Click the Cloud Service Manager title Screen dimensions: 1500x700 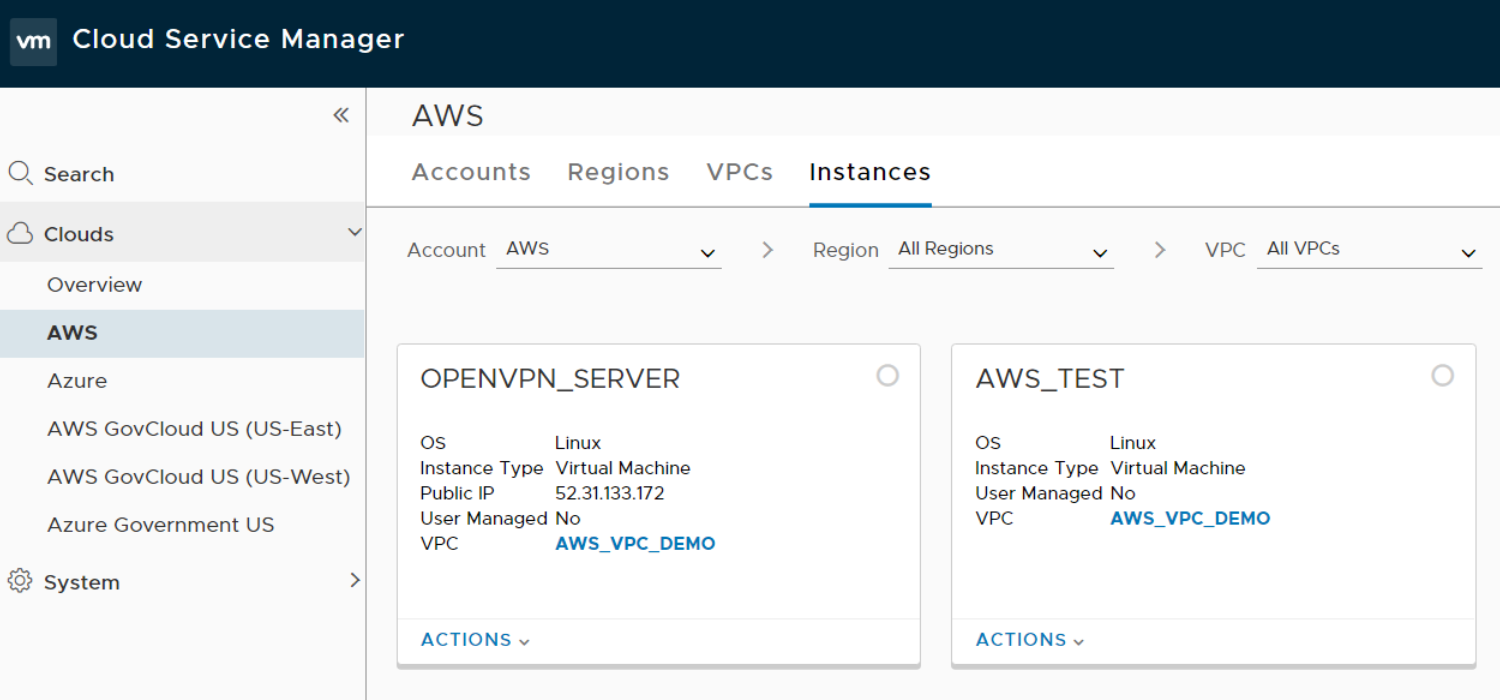pyautogui.click(x=238, y=40)
